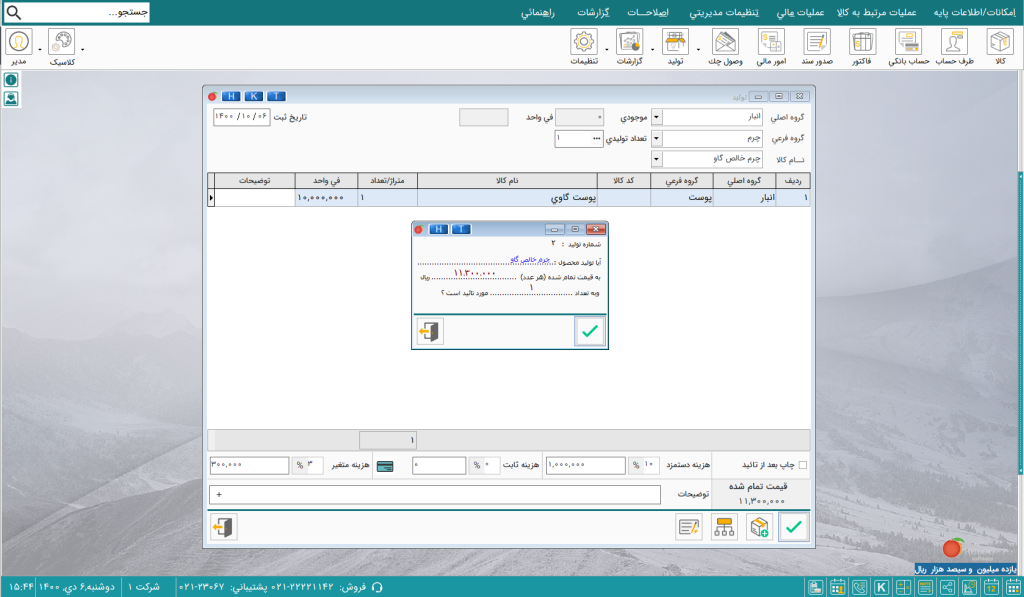Click the هزینه ثابت amount field
This screenshot has width=1024, height=597.
click(440, 465)
